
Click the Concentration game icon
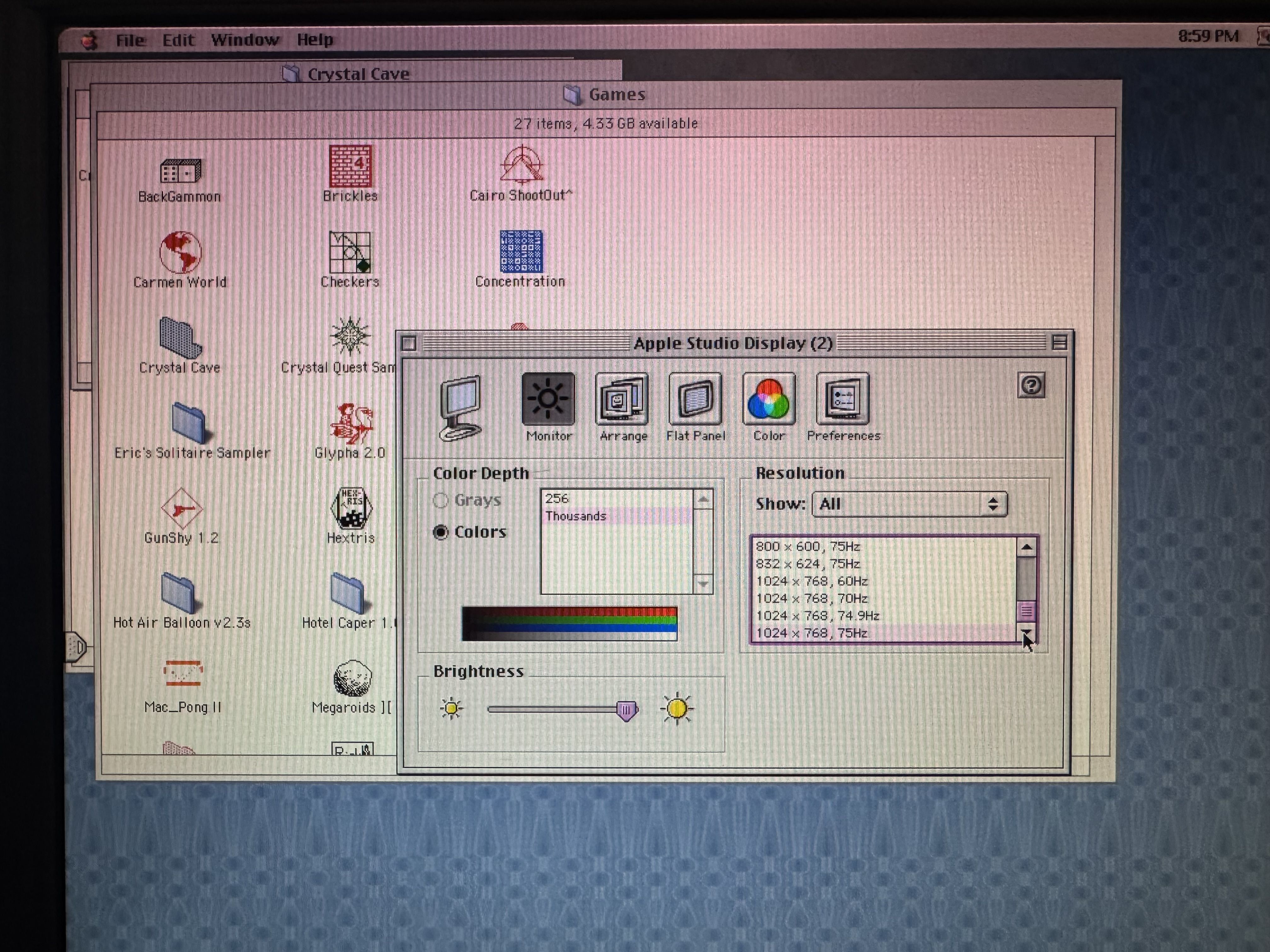[x=521, y=251]
